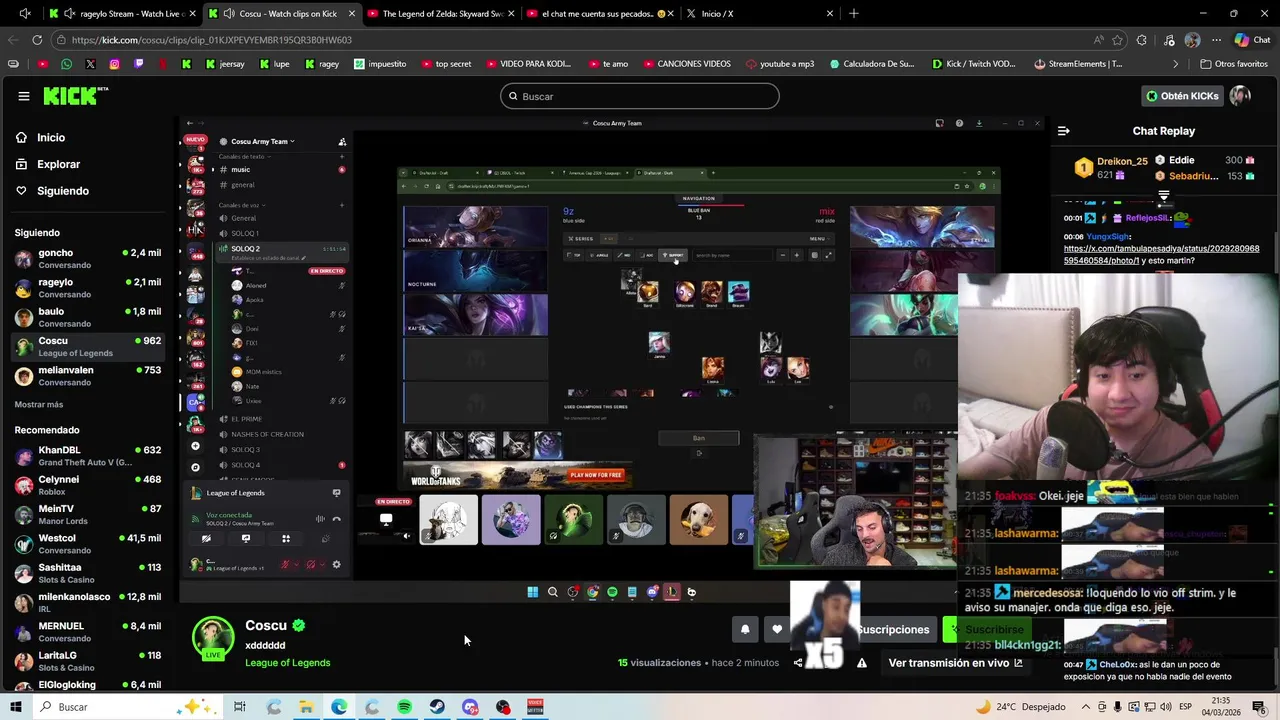Open KhanDBL's recommended channel
Viewport: 1280px width, 720px height.
(x=87, y=456)
